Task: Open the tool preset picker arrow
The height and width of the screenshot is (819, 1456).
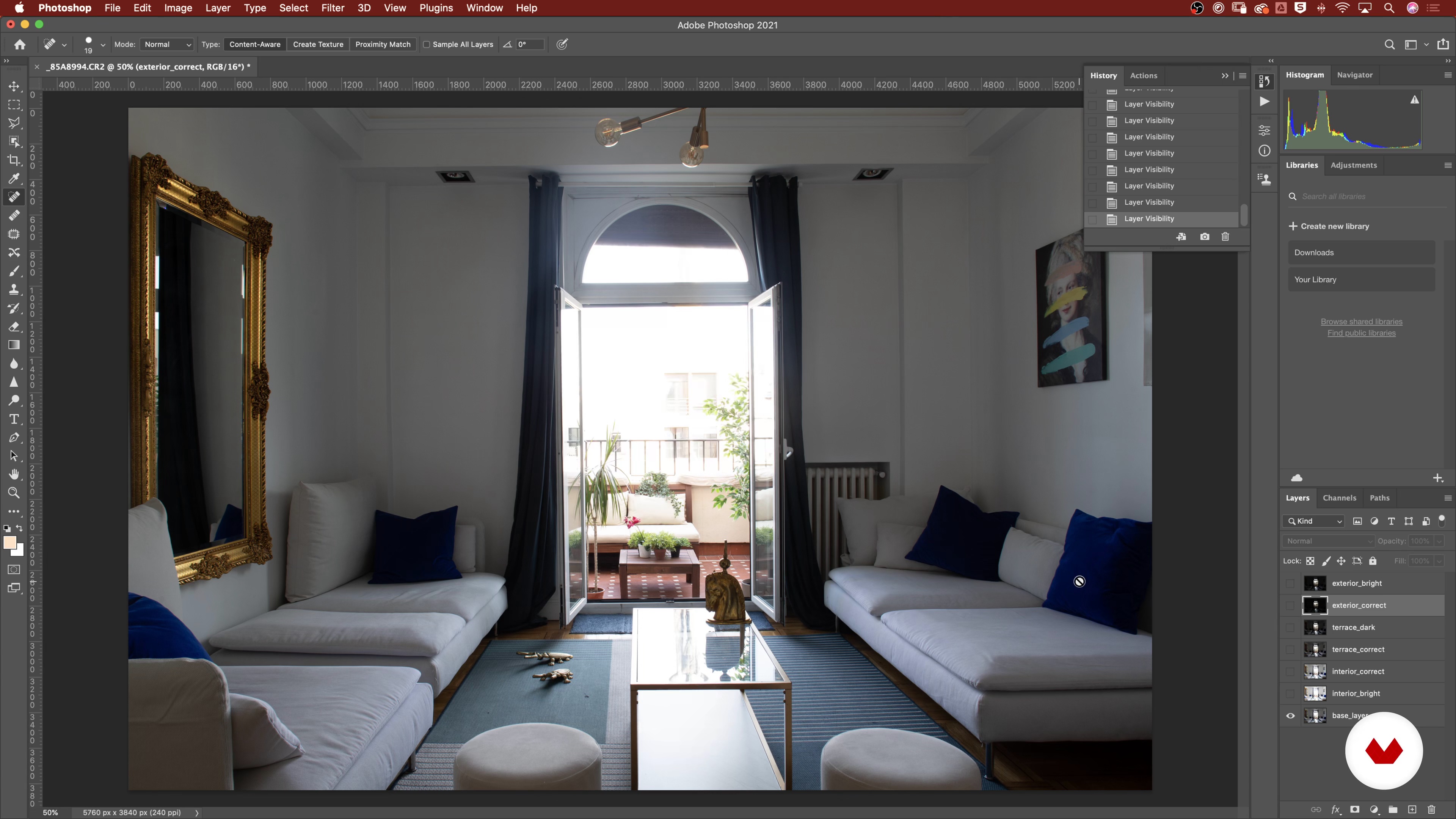Action: pos(64,45)
